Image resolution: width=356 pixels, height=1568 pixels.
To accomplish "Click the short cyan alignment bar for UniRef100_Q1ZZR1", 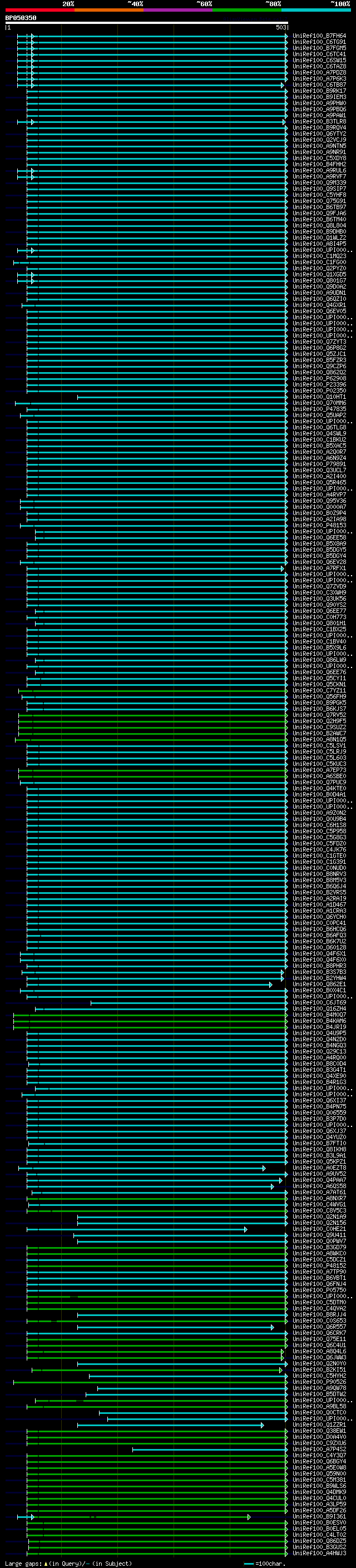I will [170, 1425].
